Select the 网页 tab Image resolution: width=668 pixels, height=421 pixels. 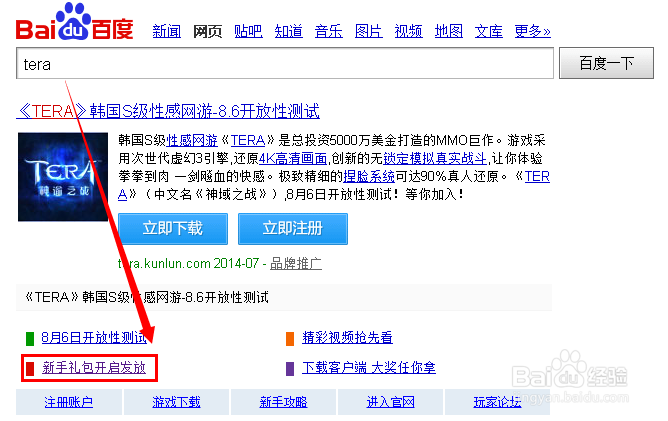[x=207, y=31]
